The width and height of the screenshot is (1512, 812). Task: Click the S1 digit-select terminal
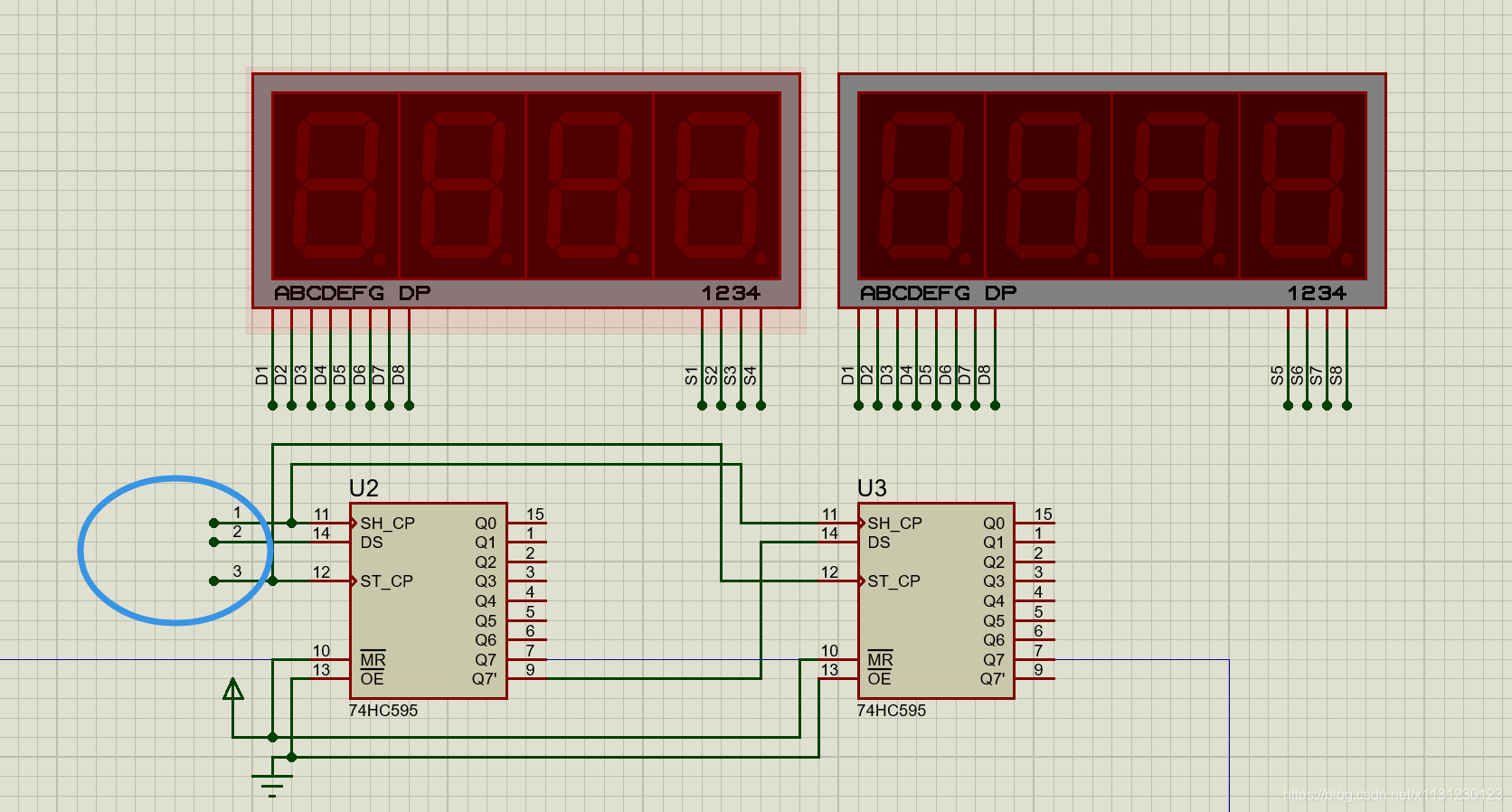coord(702,405)
